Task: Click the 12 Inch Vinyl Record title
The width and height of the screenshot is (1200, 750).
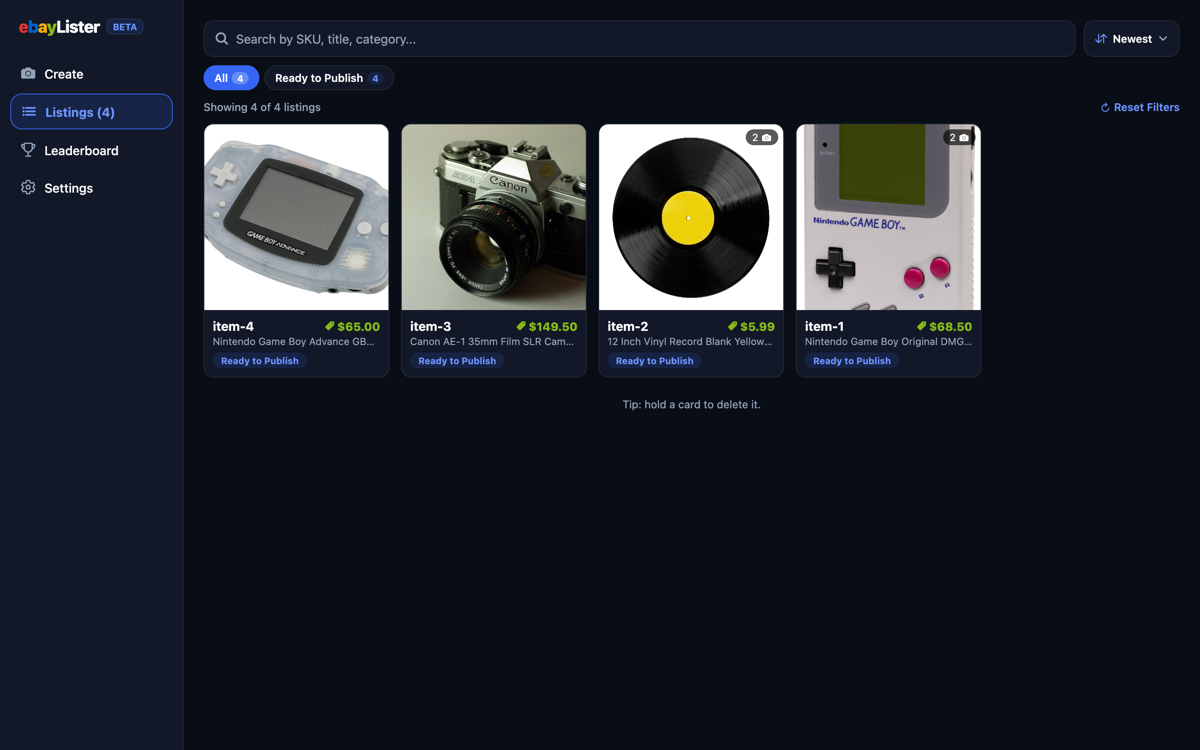Action: (x=690, y=341)
